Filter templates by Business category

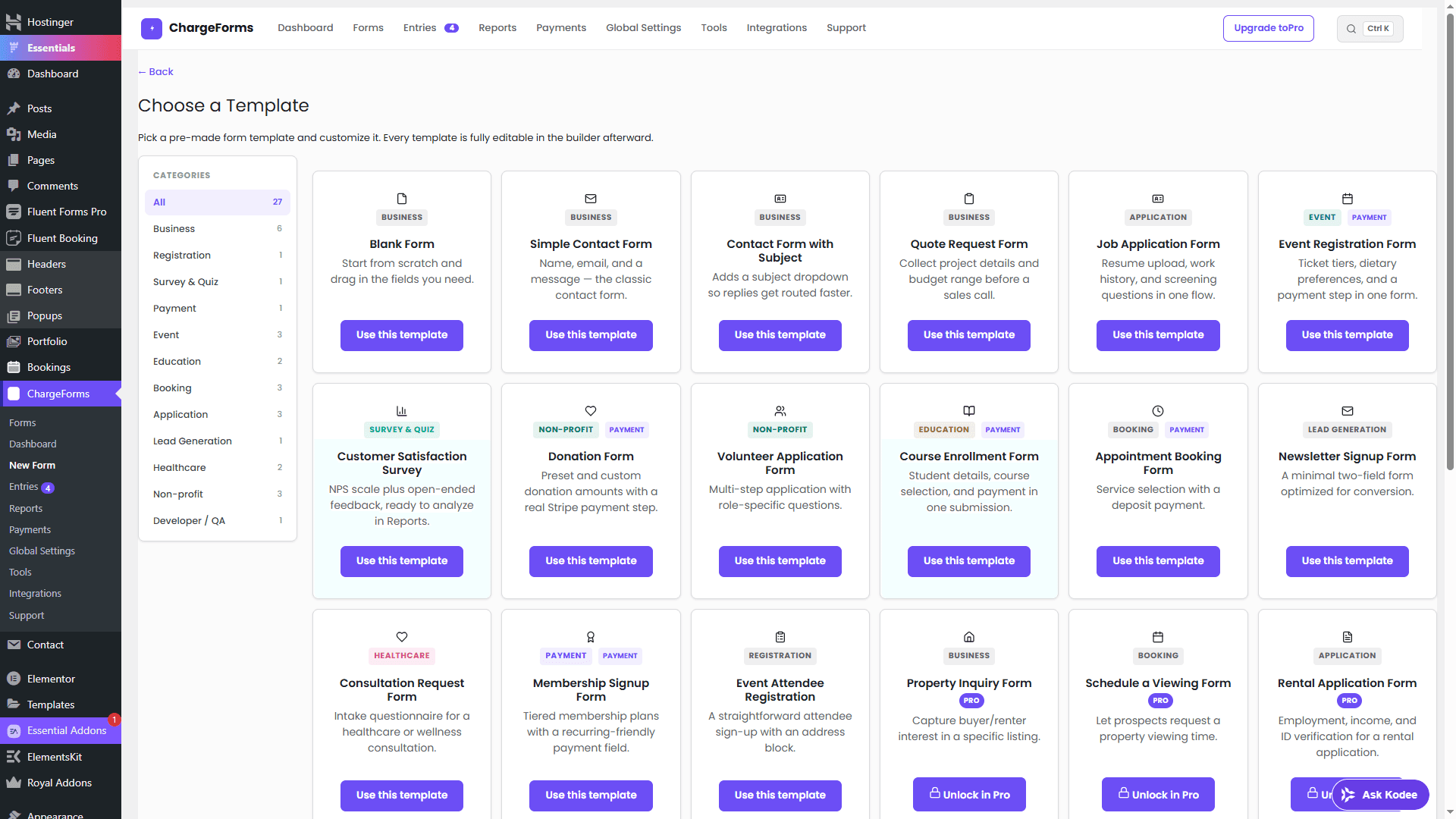tap(218, 229)
